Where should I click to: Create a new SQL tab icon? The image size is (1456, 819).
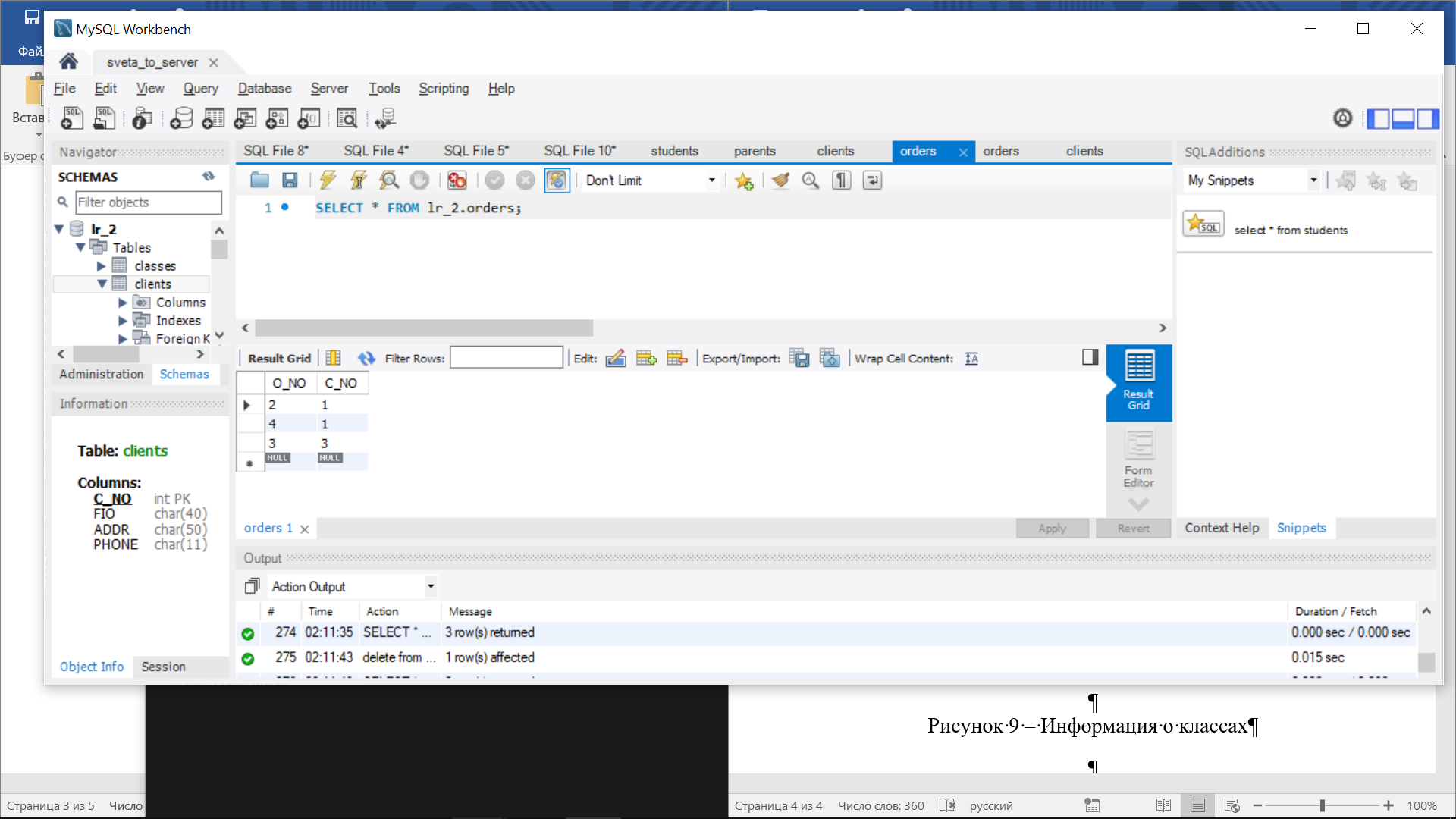pos(72,118)
